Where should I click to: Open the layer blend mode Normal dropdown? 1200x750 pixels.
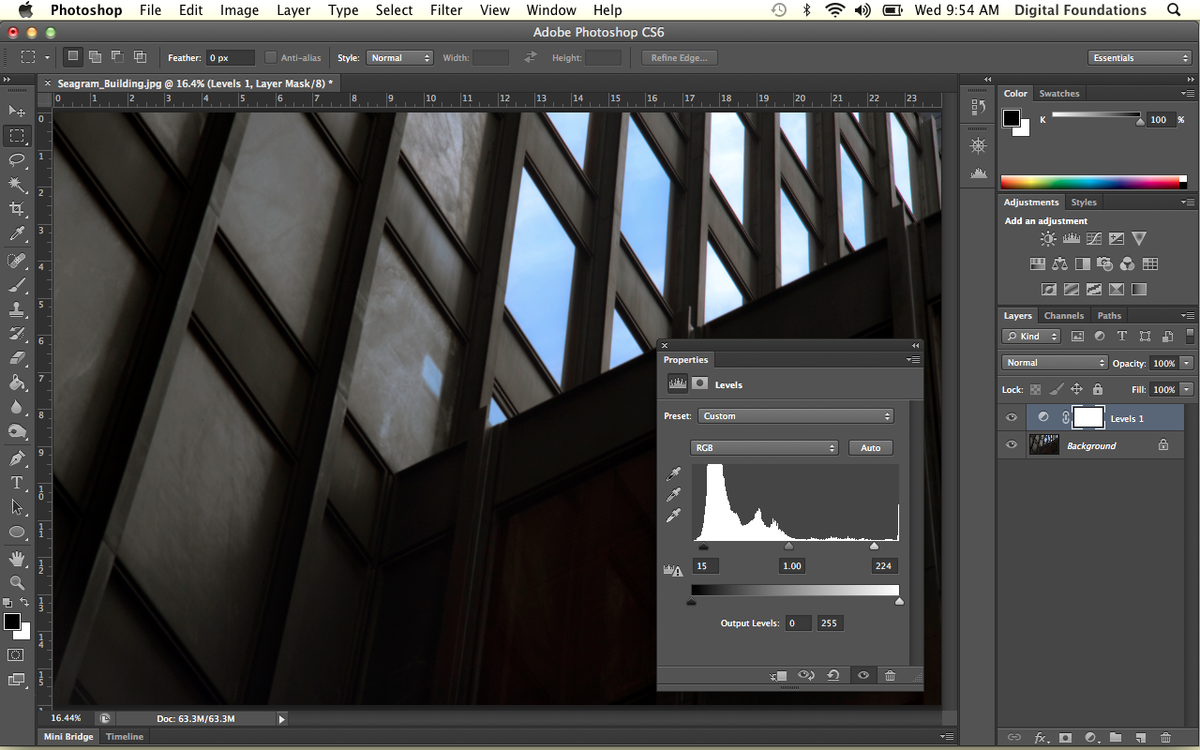click(x=1055, y=363)
